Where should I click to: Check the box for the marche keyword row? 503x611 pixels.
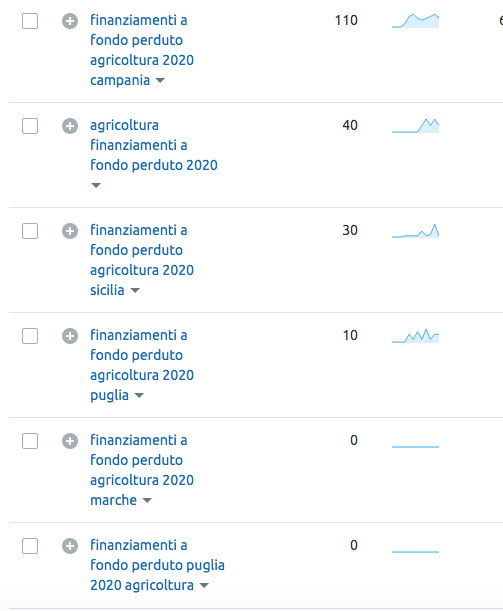[30, 441]
